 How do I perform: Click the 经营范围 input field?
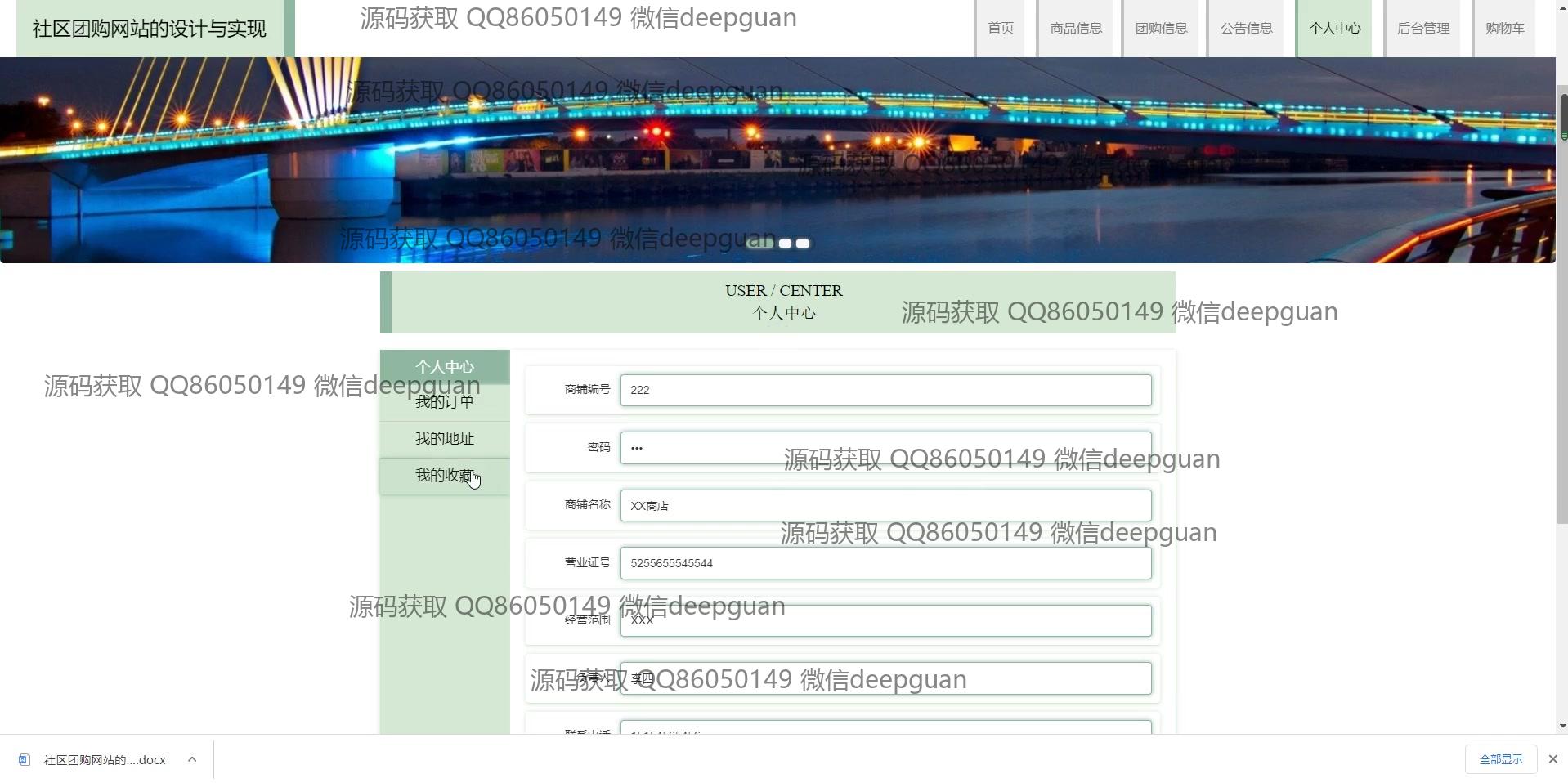pyautogui.click(x=885, y=621)
